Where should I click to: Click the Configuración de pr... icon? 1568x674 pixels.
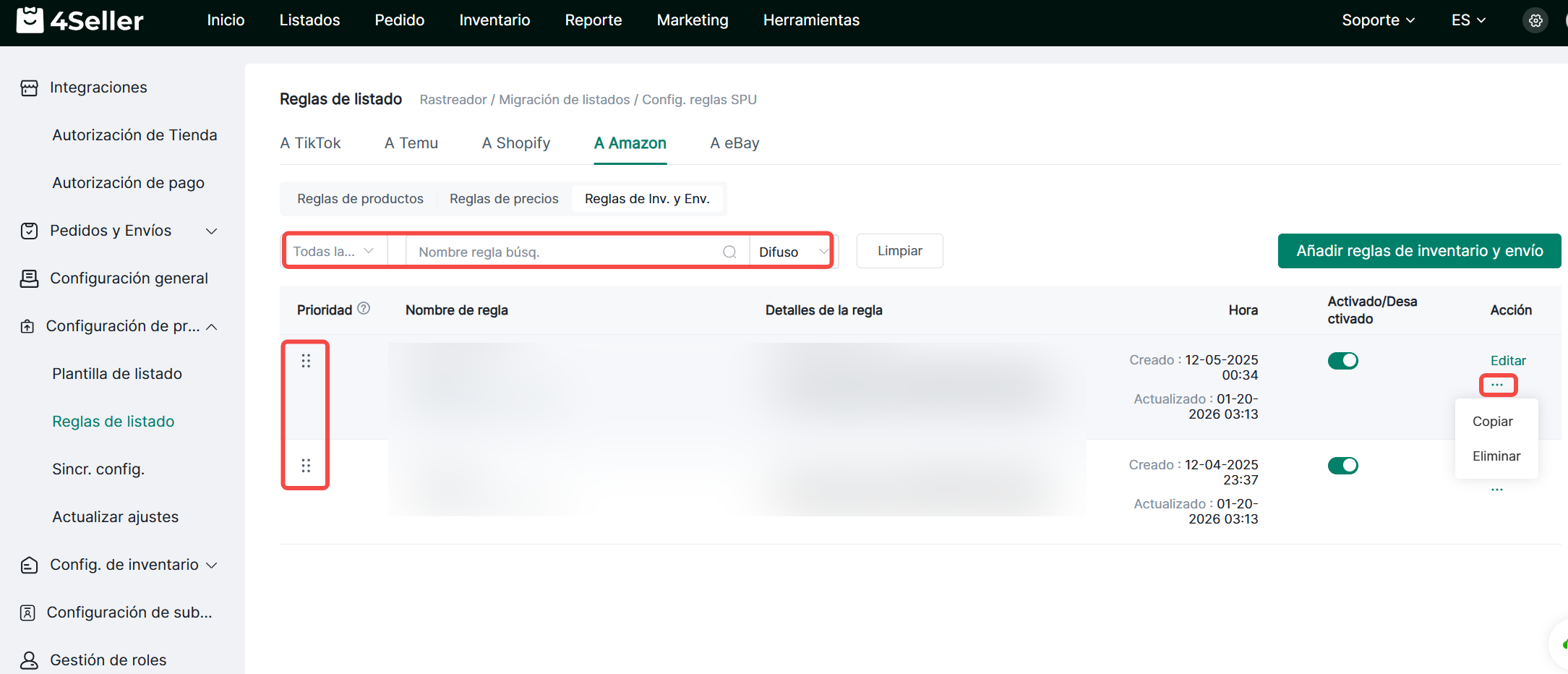[x=27, y=327]
